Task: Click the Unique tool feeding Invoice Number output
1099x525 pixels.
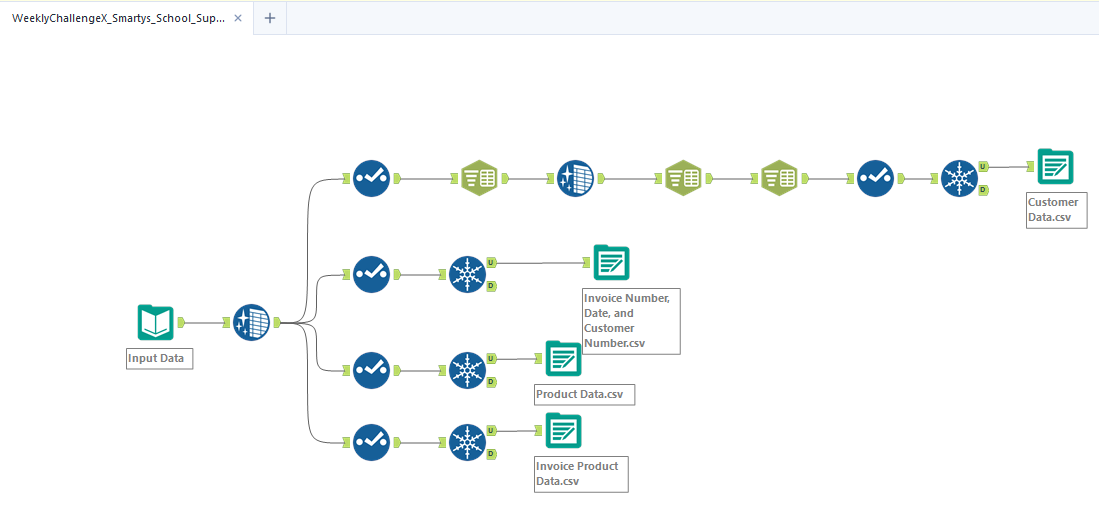Action: coord(466,274)
